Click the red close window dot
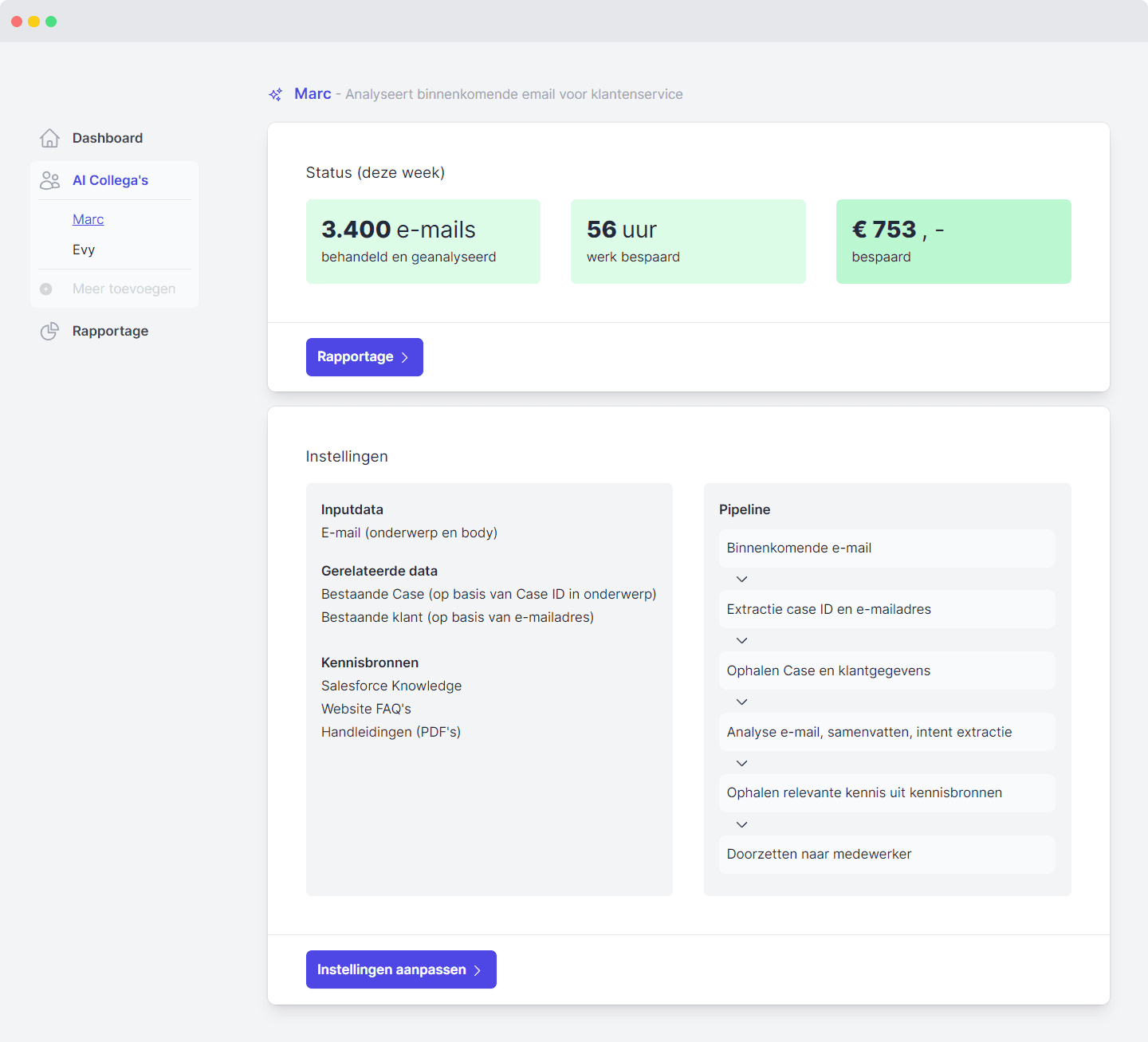The width and height of the screenshot is (1148, 1042). (x=17, y=22)
